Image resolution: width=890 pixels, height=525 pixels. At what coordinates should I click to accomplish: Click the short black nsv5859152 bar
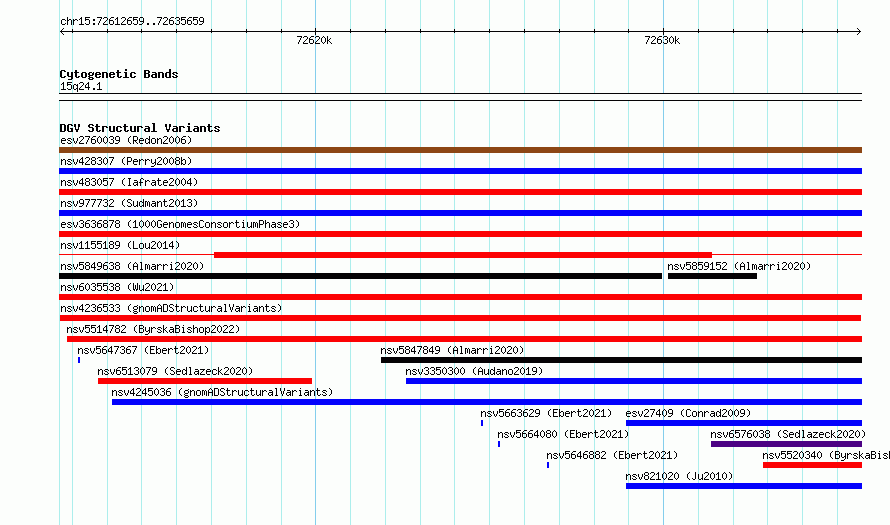pos(712,276)
